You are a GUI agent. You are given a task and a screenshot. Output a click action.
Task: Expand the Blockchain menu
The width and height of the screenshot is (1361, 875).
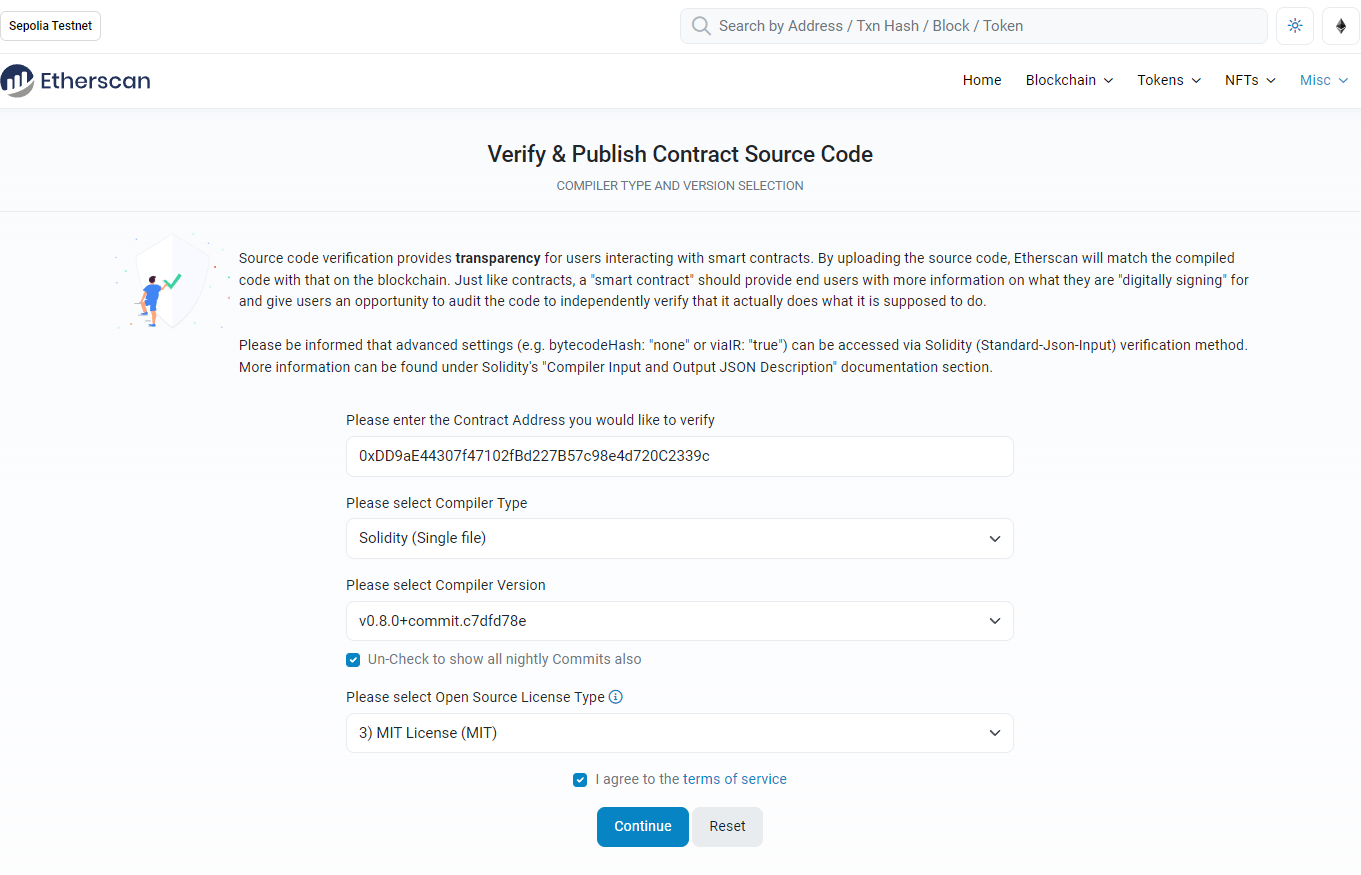tap(1069, 80)
